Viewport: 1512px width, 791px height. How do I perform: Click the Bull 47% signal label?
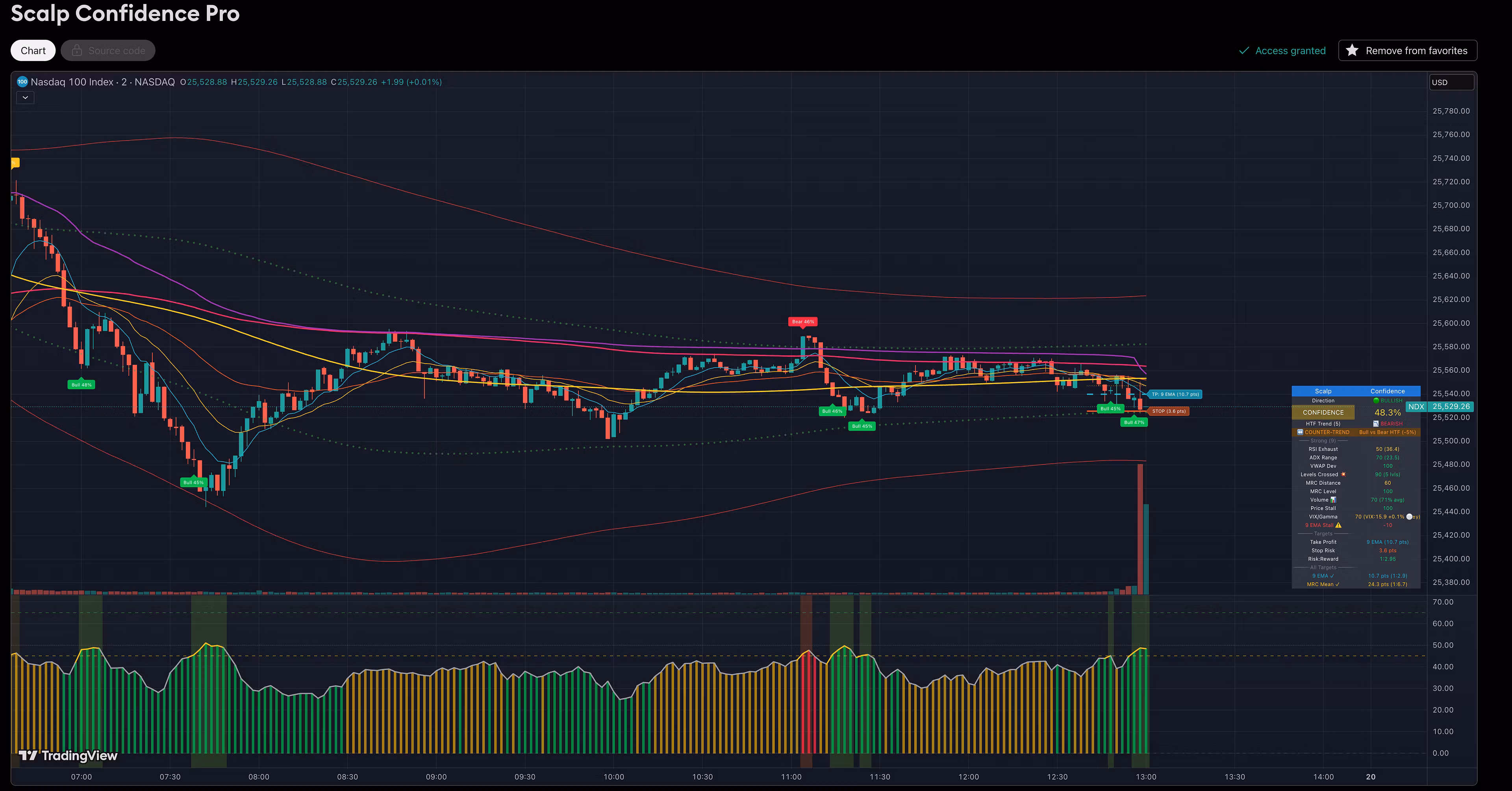click(x=1134, y=422)
